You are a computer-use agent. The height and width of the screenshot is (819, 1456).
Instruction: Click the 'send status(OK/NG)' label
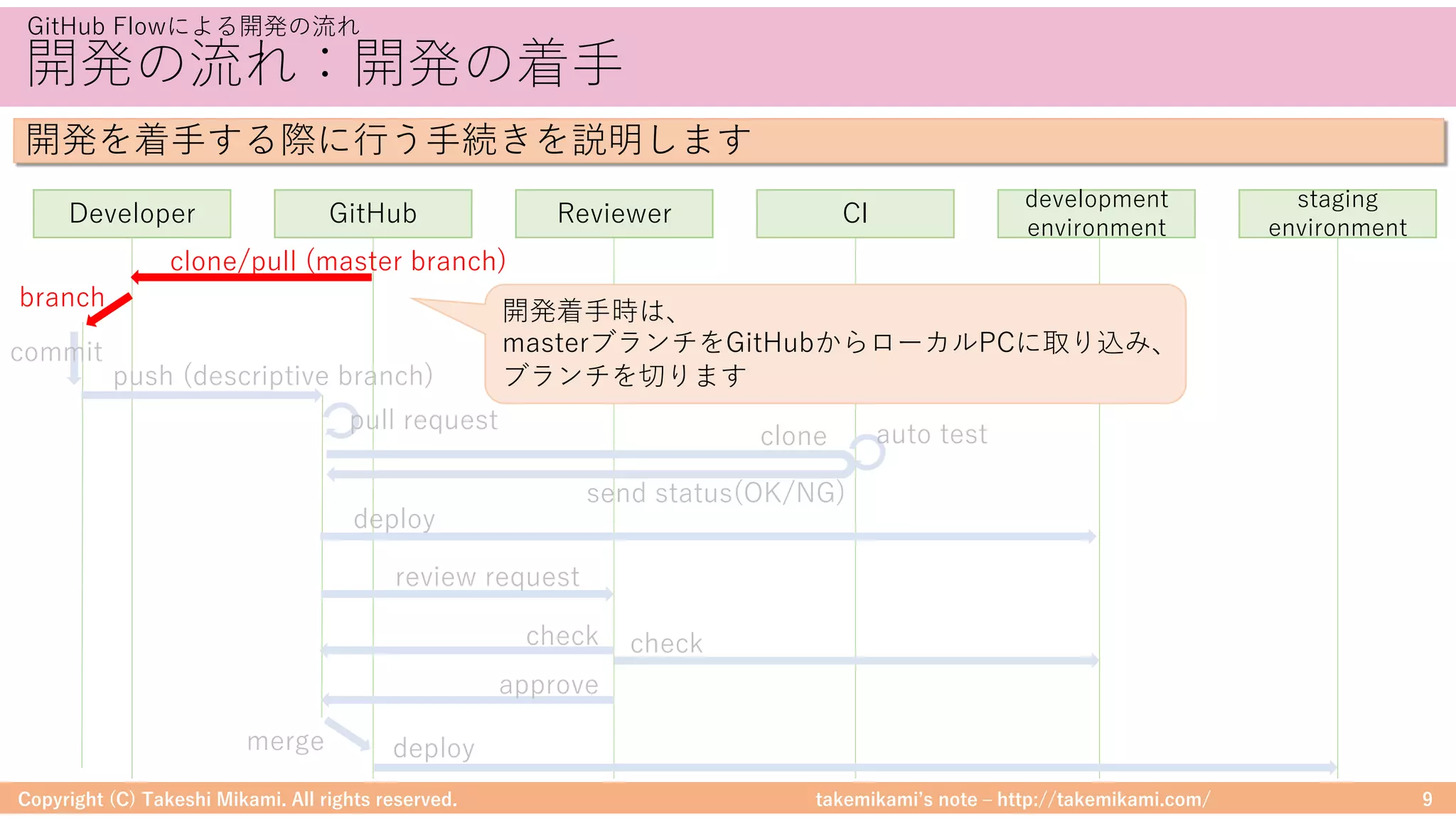[715, 493]
